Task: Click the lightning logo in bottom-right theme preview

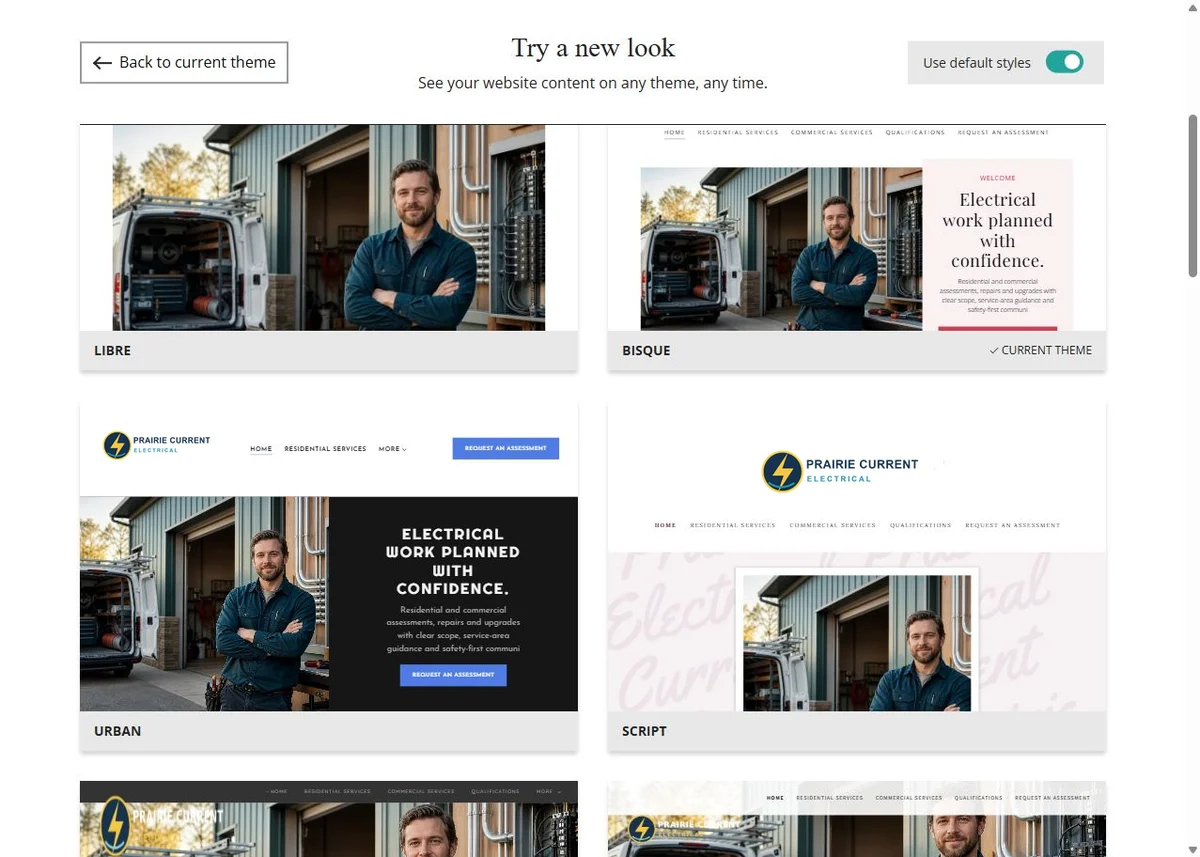Action: pos(641,828)
